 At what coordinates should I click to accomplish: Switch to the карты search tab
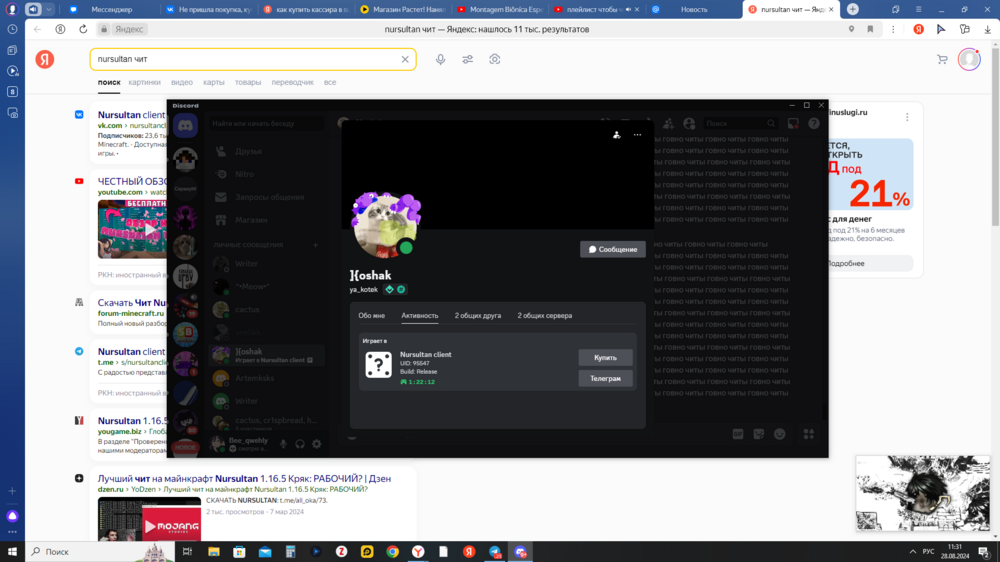point(214,82)
